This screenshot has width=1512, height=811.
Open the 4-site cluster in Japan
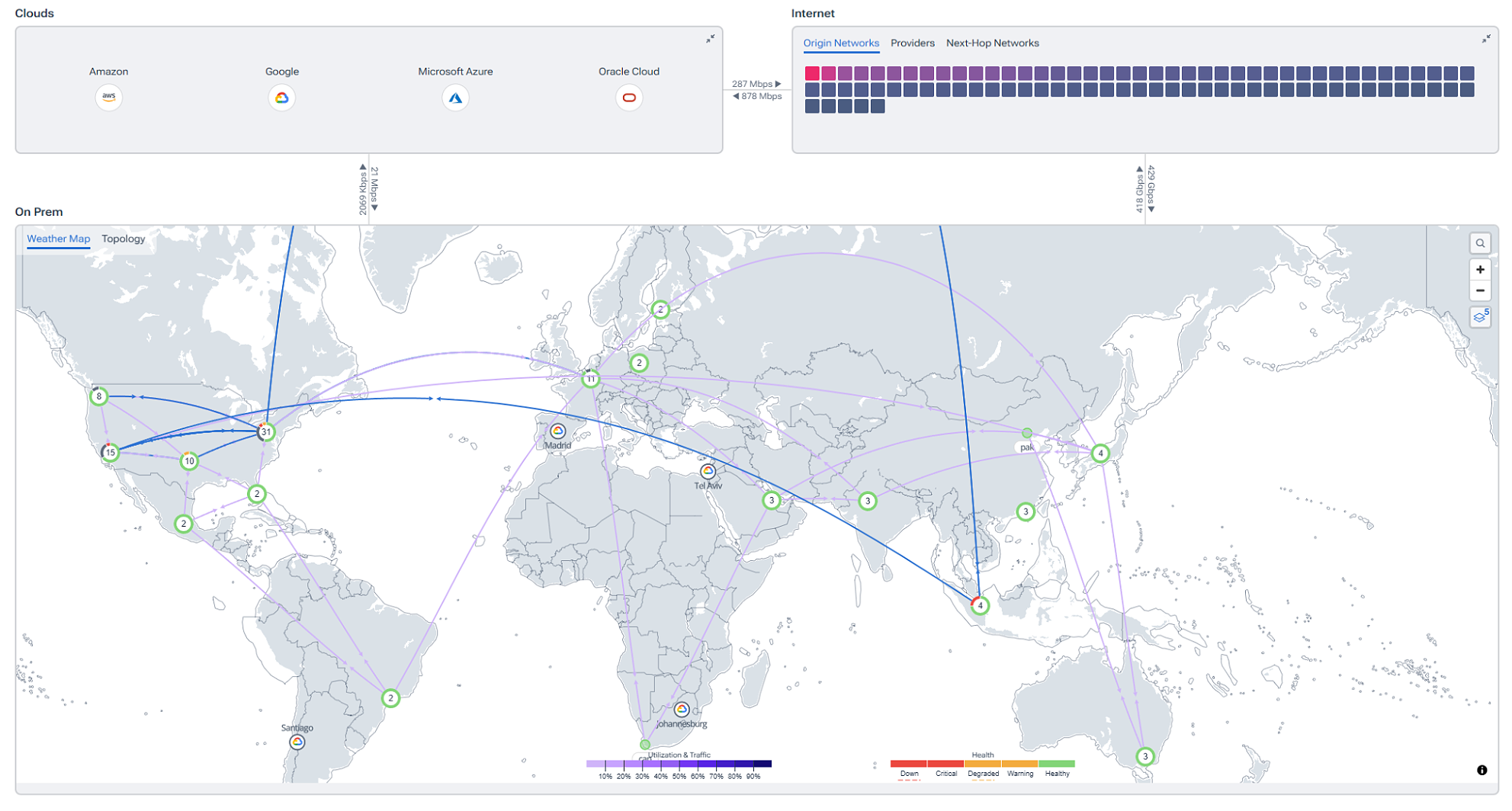[1099, 454]
